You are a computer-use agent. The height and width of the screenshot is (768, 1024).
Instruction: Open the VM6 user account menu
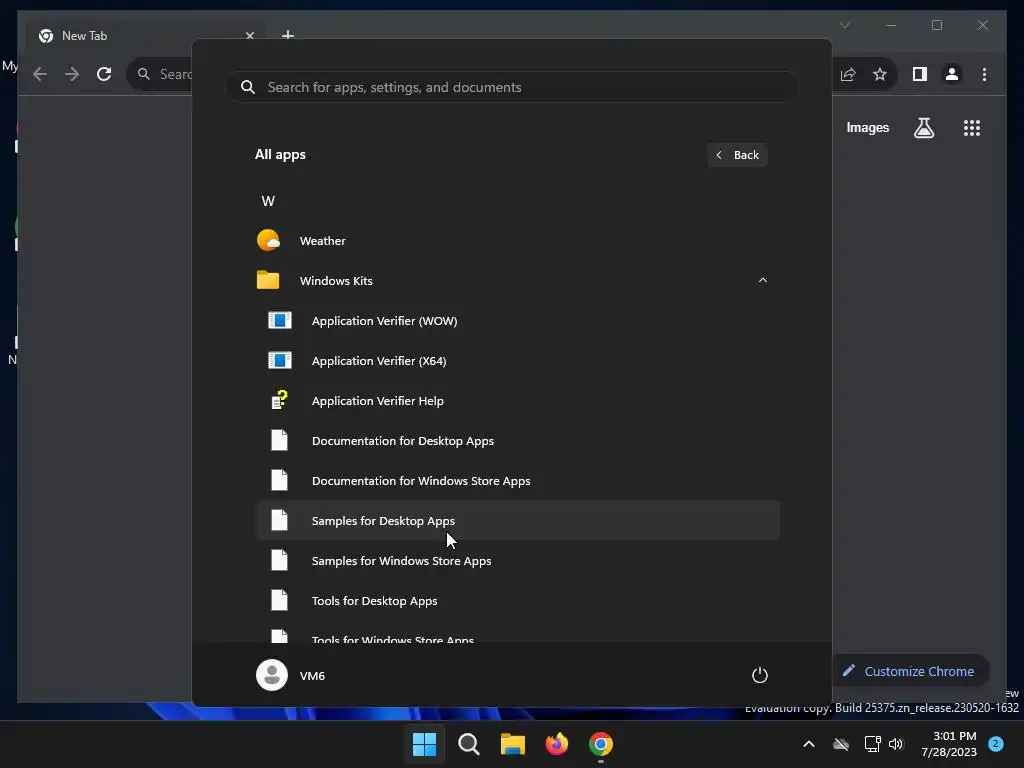tap(291, 675)
